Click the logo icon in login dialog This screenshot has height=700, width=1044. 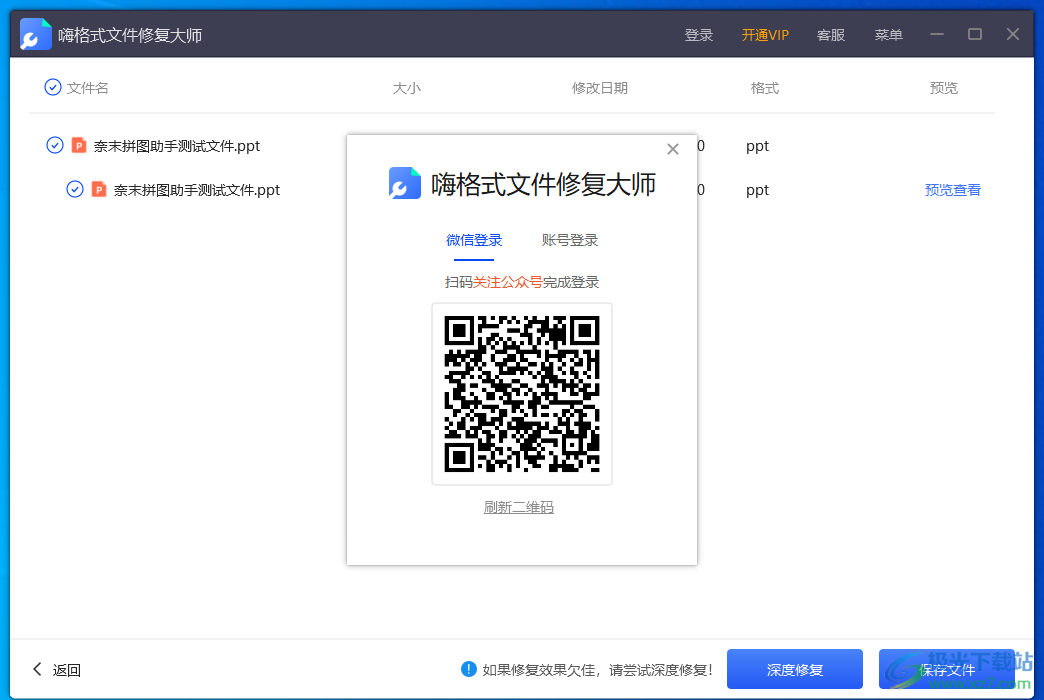point(405,183)
